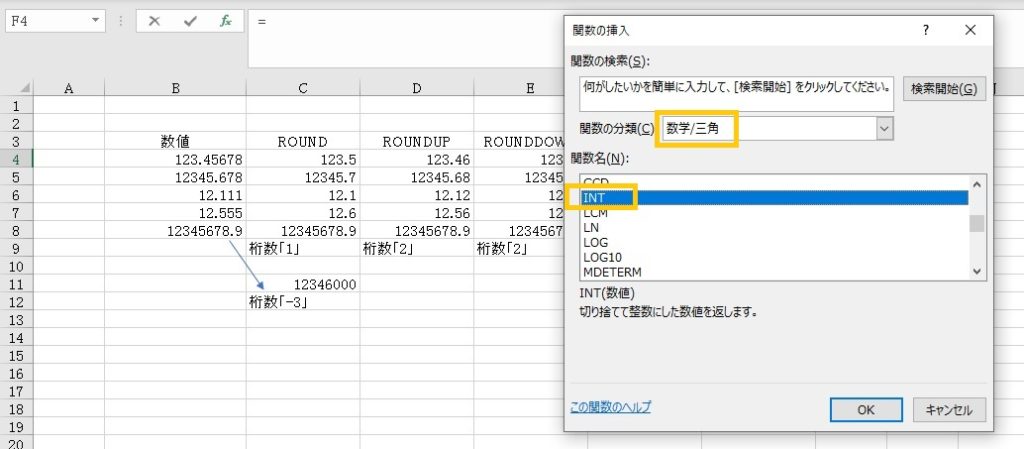Choose MDETERM from the function list
The image size is (1024, 449).
point(612,271)
